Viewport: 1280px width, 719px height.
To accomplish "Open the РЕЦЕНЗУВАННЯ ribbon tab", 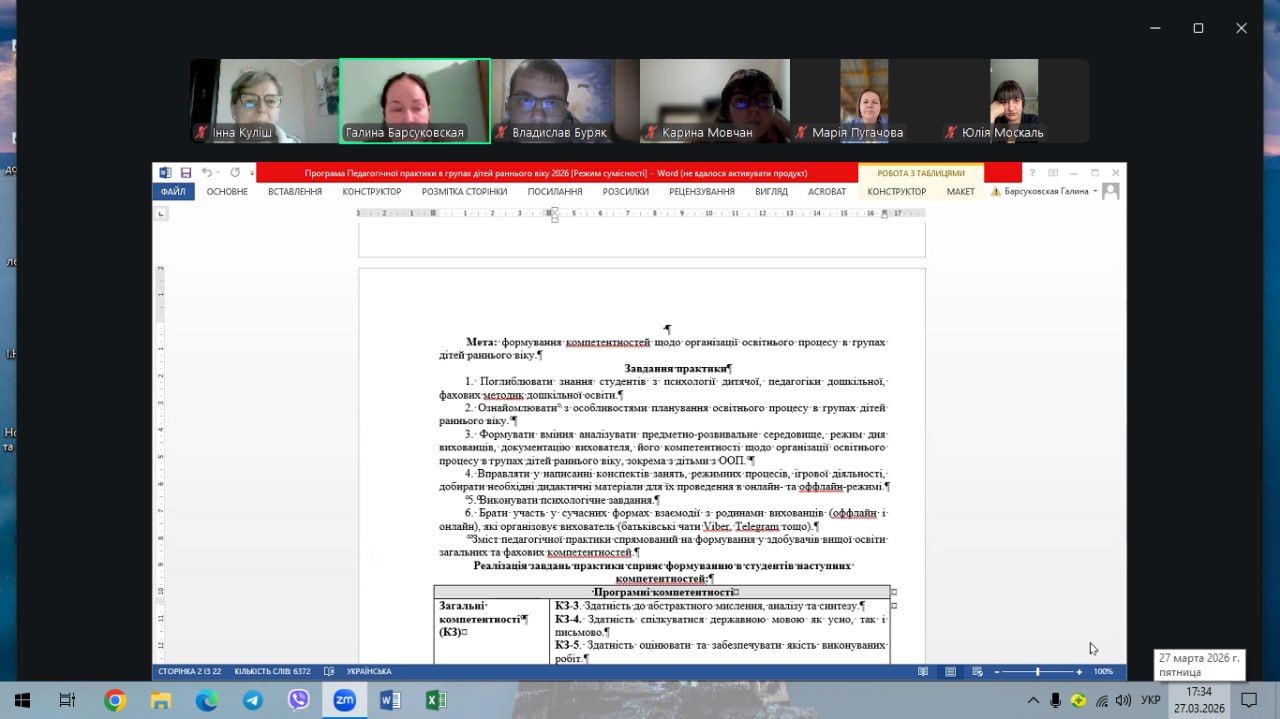I will (702, 192).
